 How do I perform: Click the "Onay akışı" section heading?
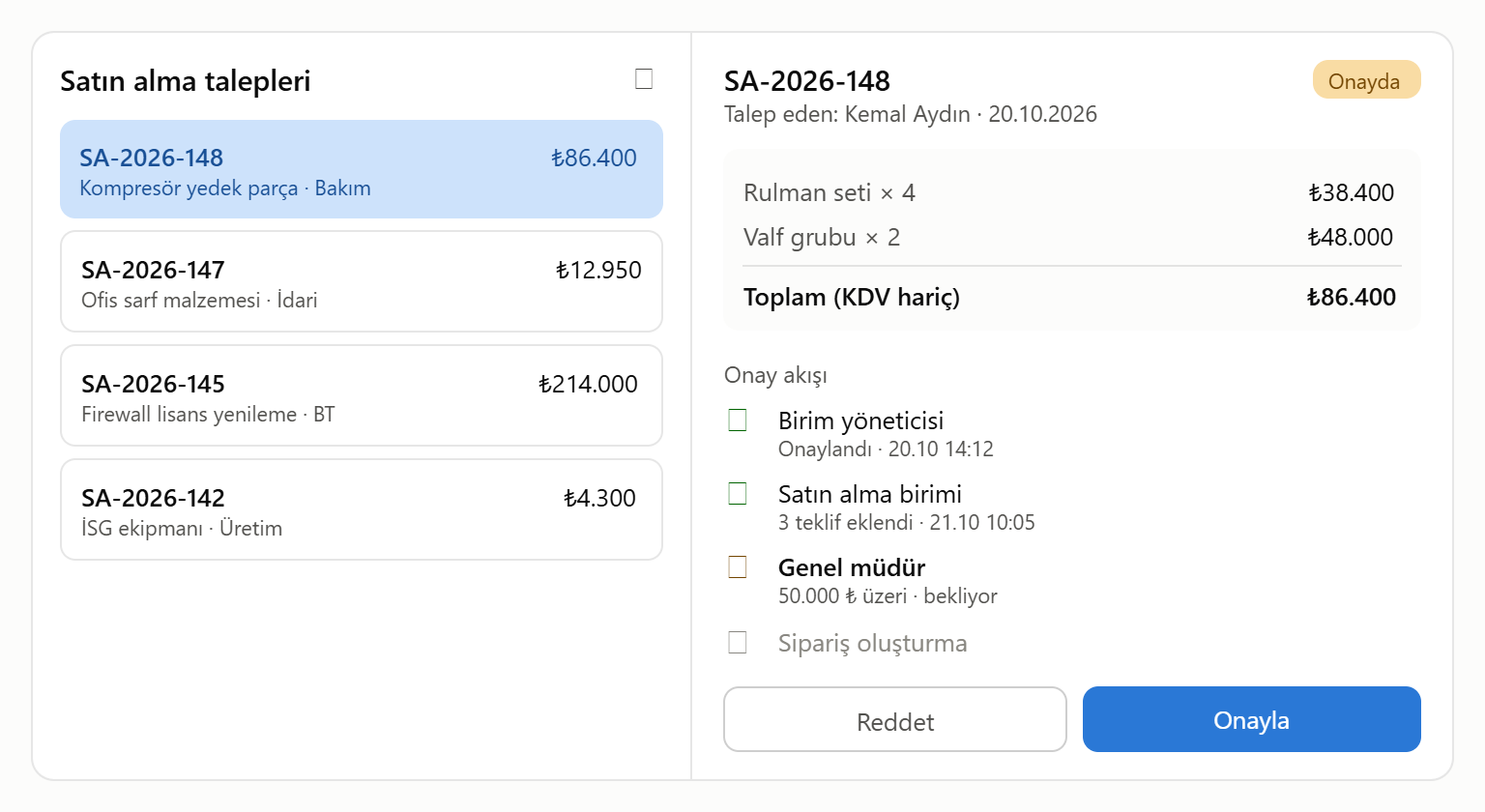pos(775,375)
